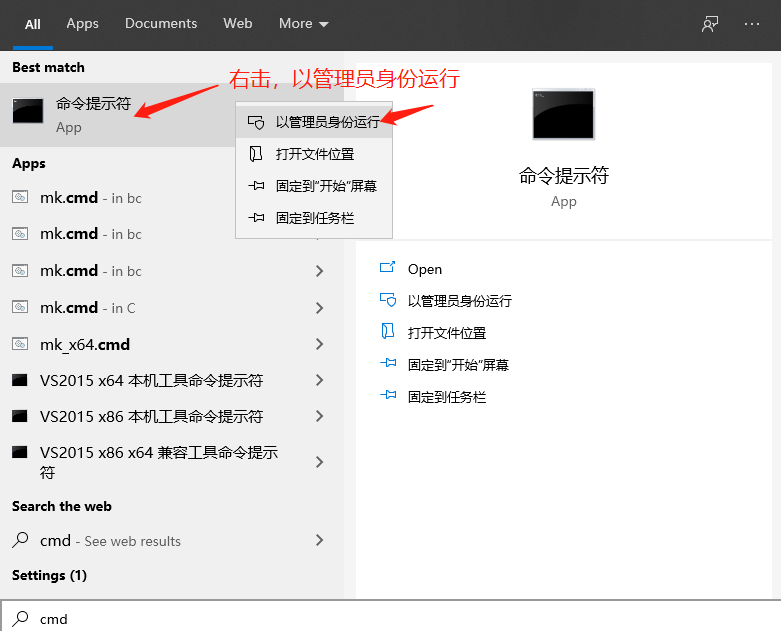The height and width of the screenshot is (631, 781).
Task: Click console icon of VS2015 x64 本机工具
Action: point(19,380)
